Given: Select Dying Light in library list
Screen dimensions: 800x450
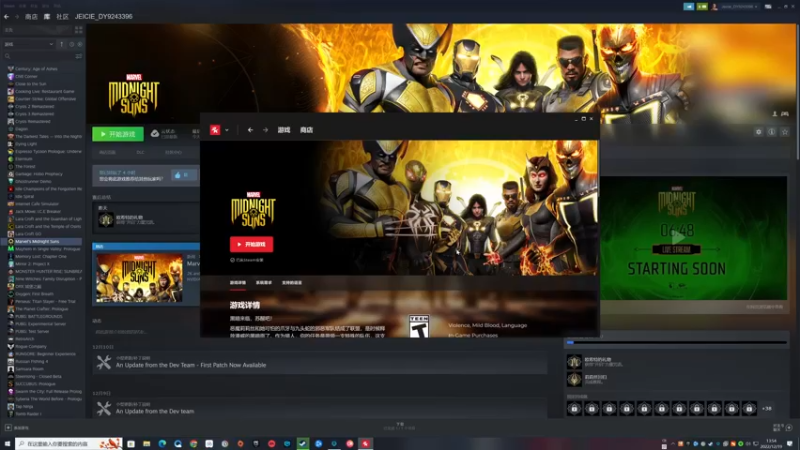Looking at the screenshot, I should [26, 144].
